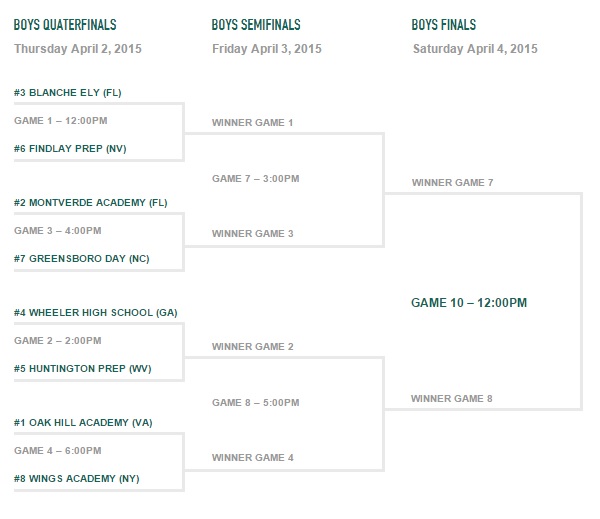Click Game 7 – 3:00PM semifinal

(x=256, y=179)
